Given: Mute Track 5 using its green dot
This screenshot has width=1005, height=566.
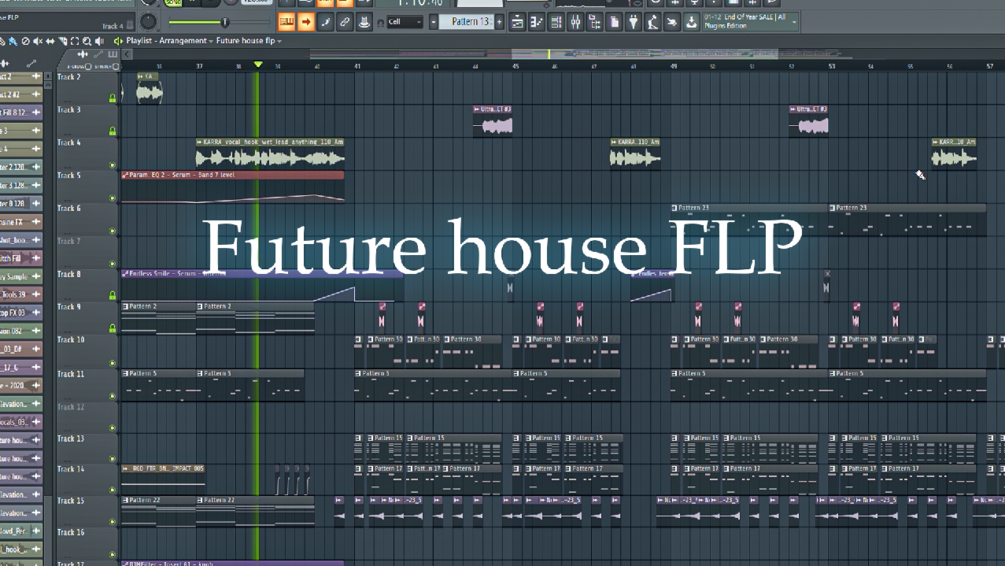Looking at the screenshot, I should (112, 198).
